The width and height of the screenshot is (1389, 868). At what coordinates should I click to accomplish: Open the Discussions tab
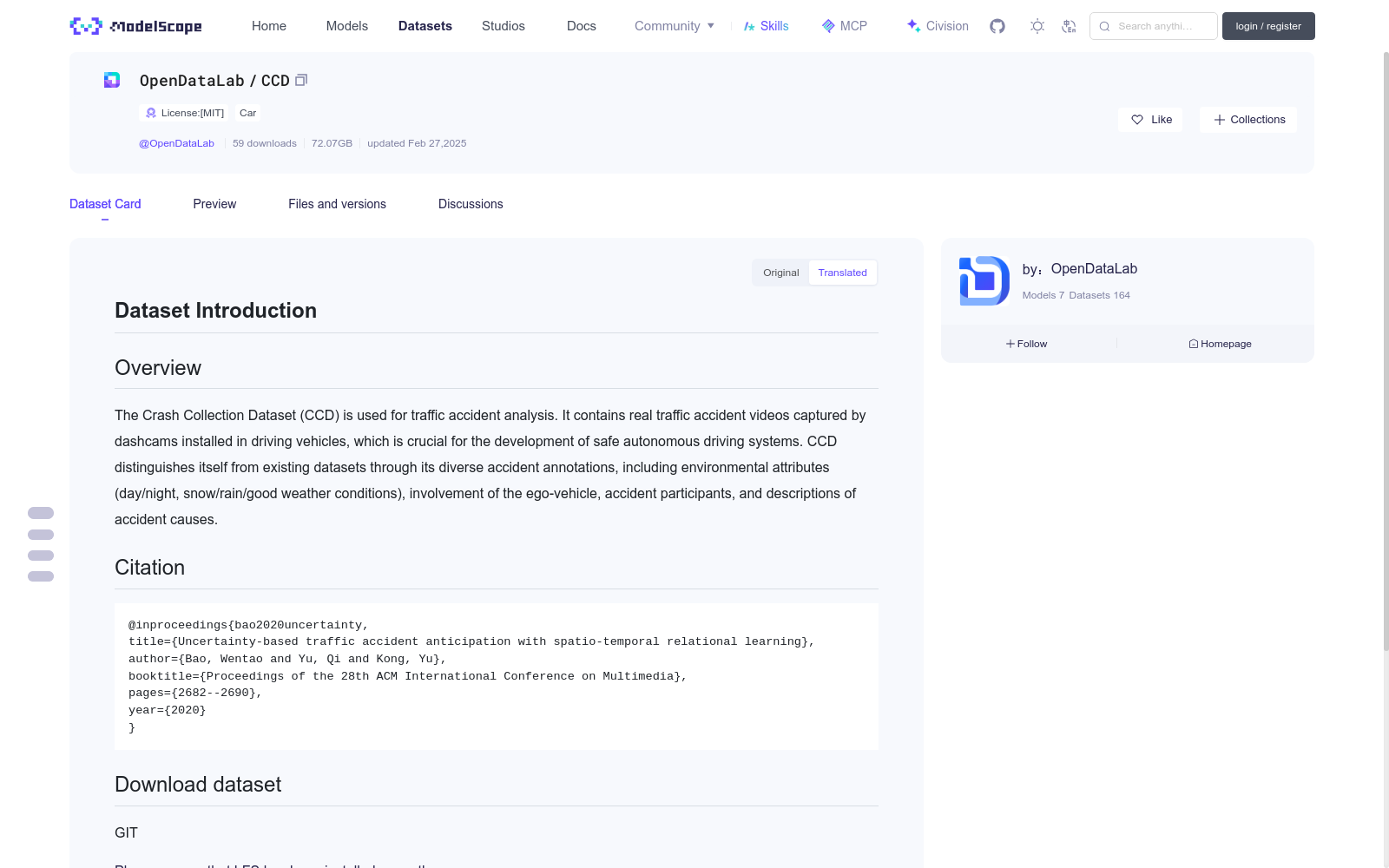(x=471, y=204)
